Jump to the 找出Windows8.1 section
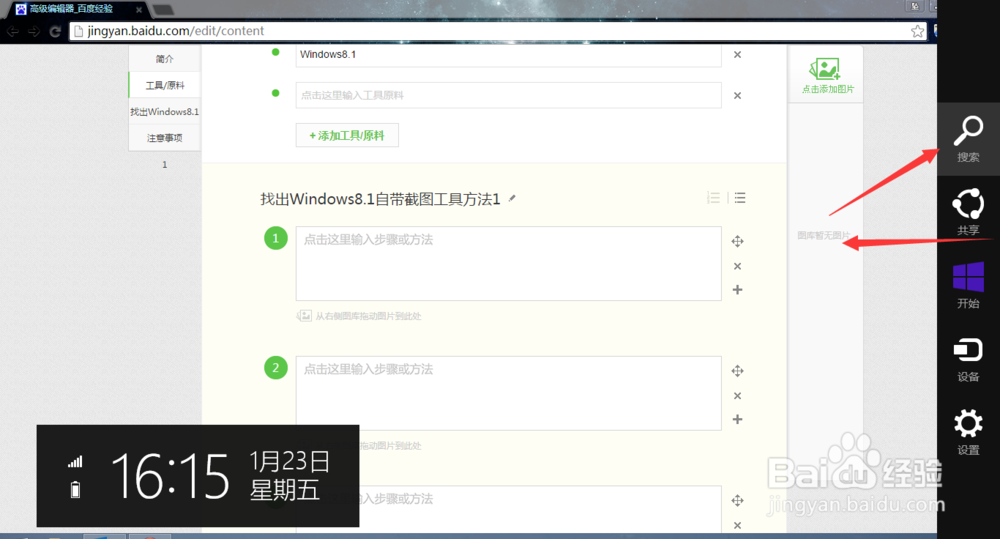The height and width of the screenshot is (539, 1000). [165, 112]
